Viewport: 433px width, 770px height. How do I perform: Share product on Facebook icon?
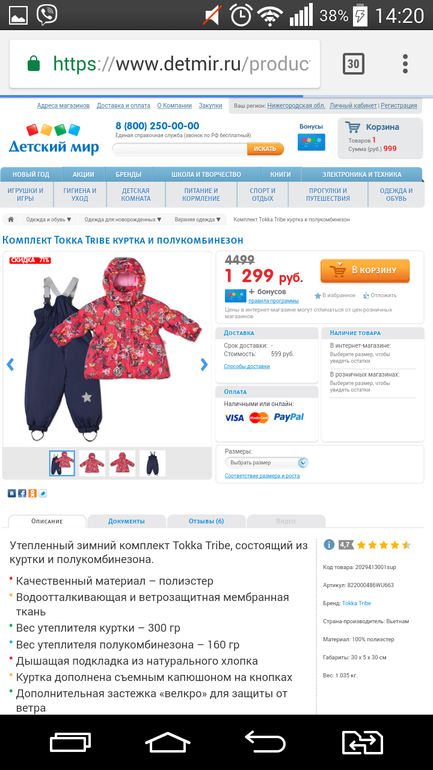pos(22,493)
